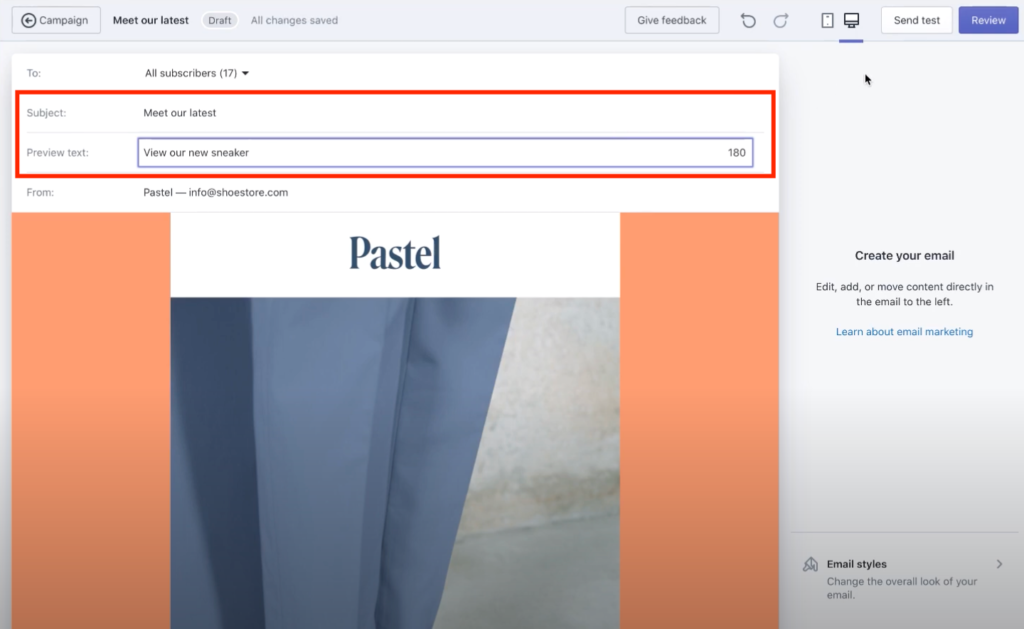Select the Pastel logo in email
1024x629 pixels.
click(395, 253)
